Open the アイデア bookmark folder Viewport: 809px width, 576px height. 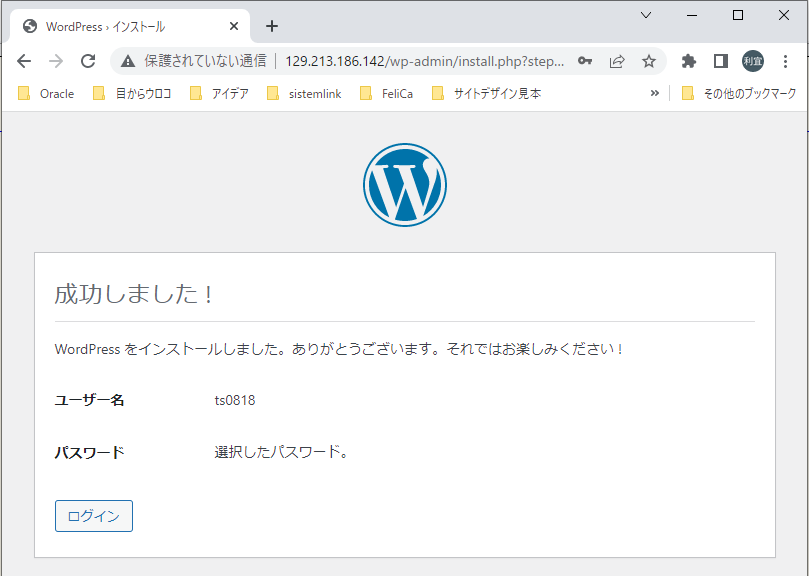pyautogui.click(x=220, y=93)
